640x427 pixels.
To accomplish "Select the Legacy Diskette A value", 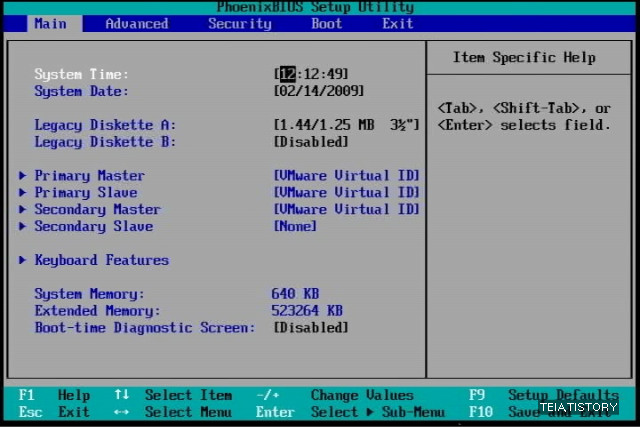I will [x=347, y=125].
